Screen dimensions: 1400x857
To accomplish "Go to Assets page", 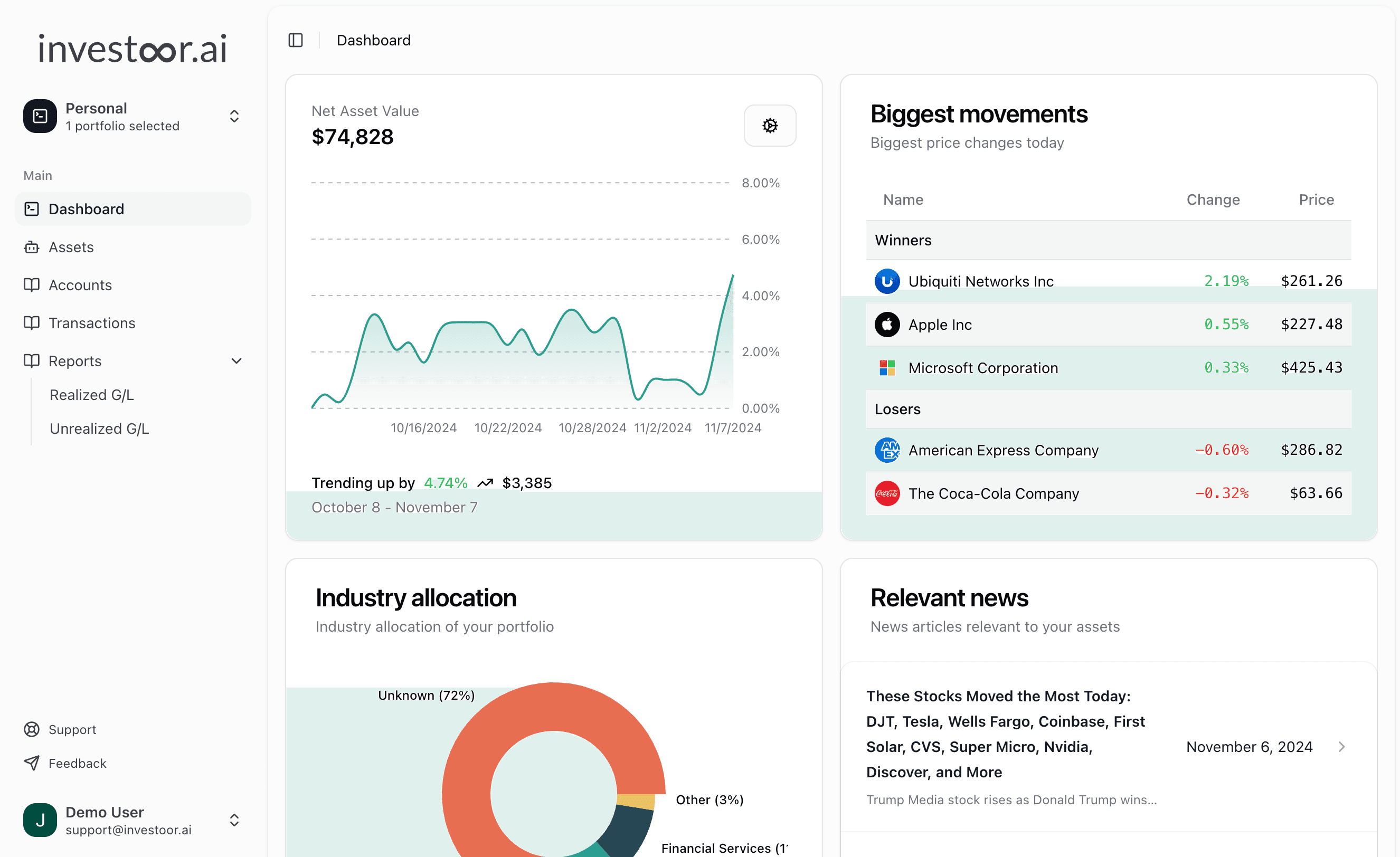I will [71, 247].
